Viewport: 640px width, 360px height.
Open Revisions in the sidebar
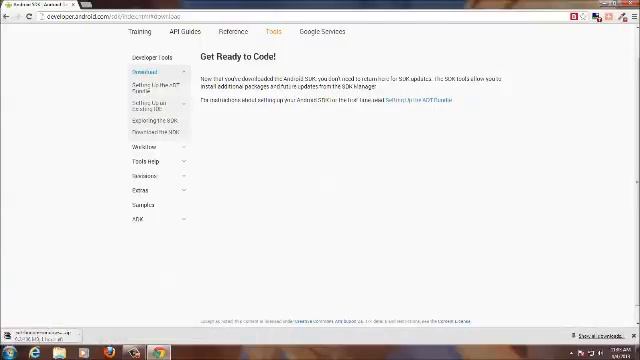tap(144, 176)
